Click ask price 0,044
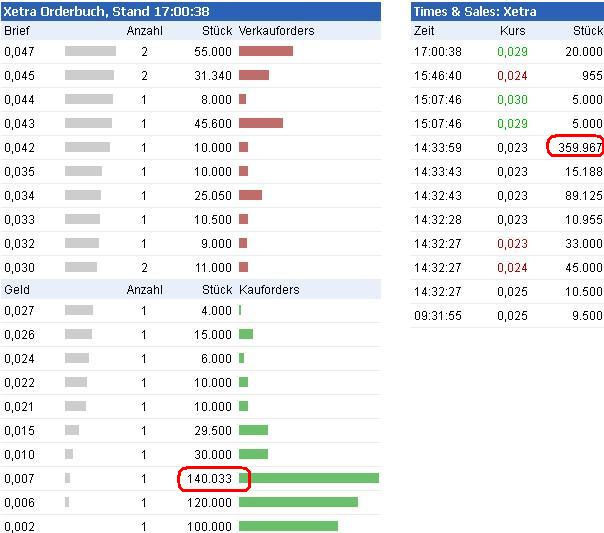 (x=19, y=99)
